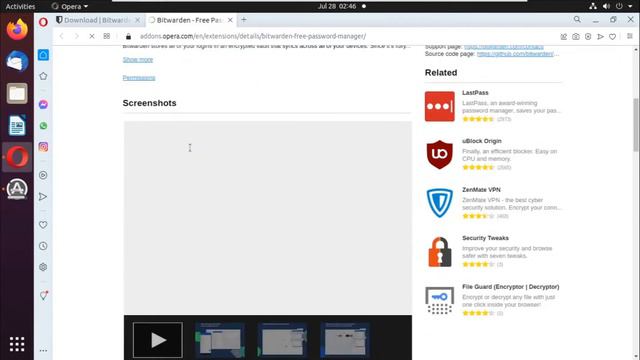Open the Opera main menu logo

click(43, 22)
